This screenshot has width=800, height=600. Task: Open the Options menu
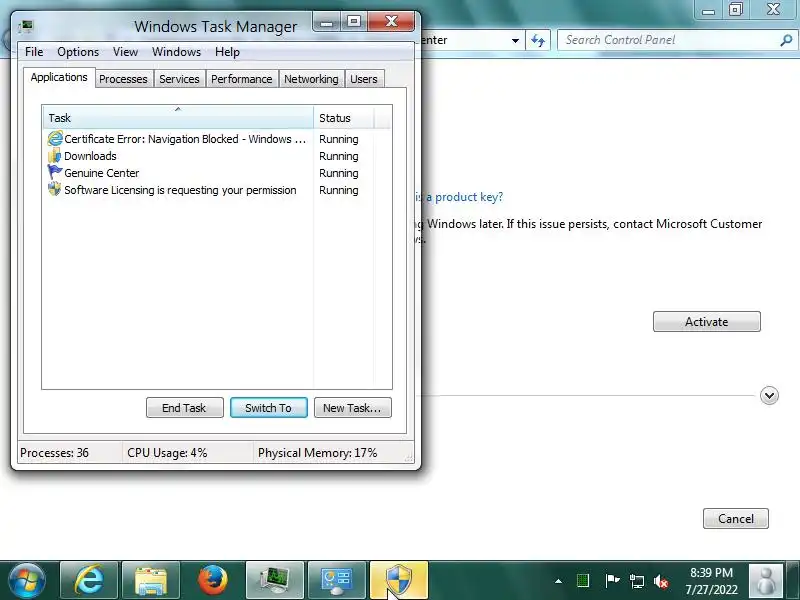coord(78,52)
